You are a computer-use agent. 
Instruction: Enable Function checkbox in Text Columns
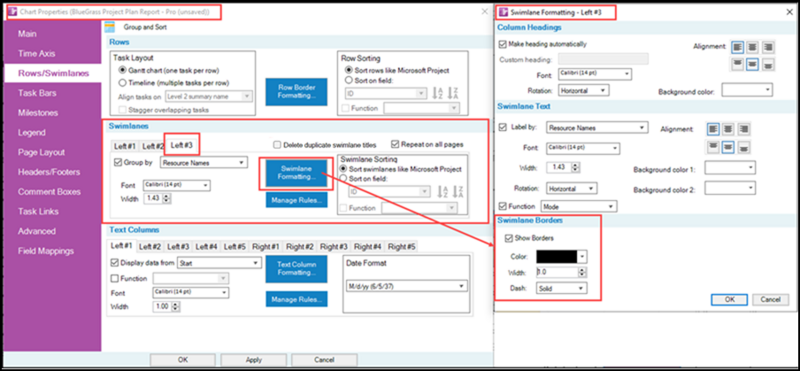click(x=115, y=278)
